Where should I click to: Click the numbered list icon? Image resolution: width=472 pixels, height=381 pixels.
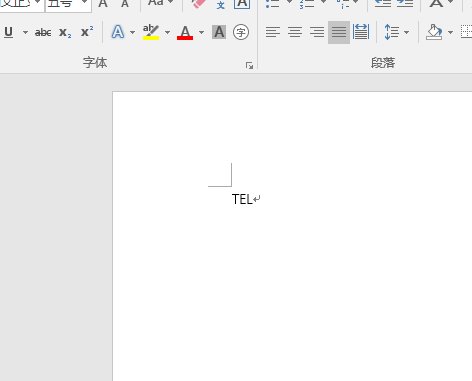pos(307,3)
